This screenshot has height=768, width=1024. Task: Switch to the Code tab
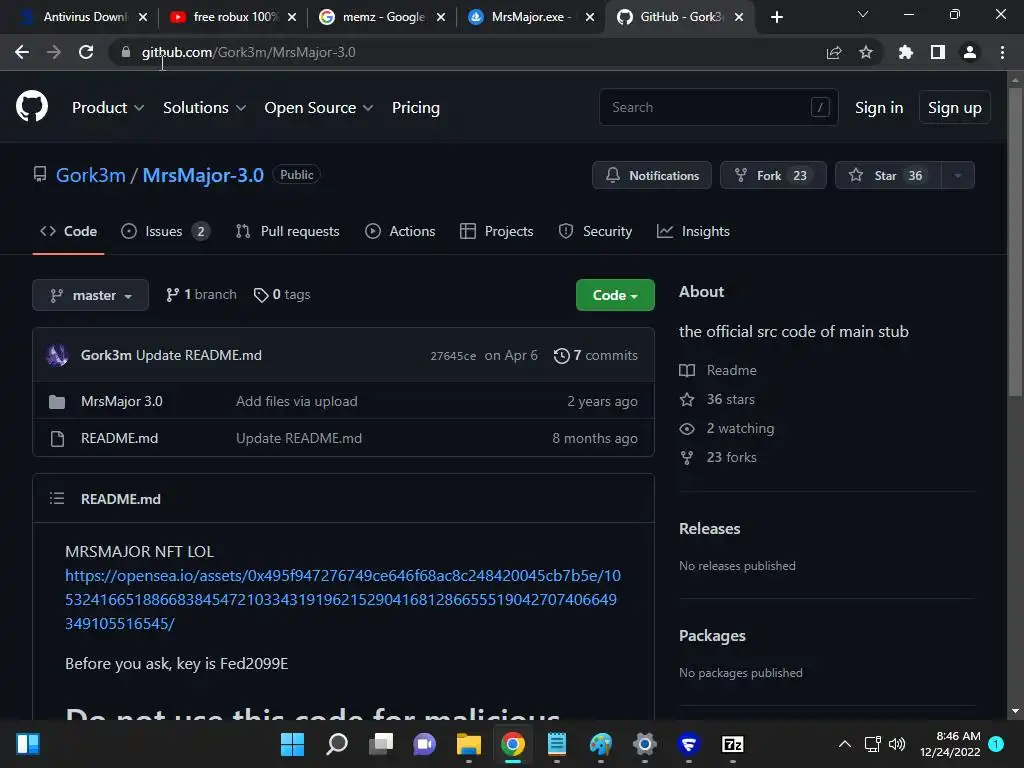point(68,231)
